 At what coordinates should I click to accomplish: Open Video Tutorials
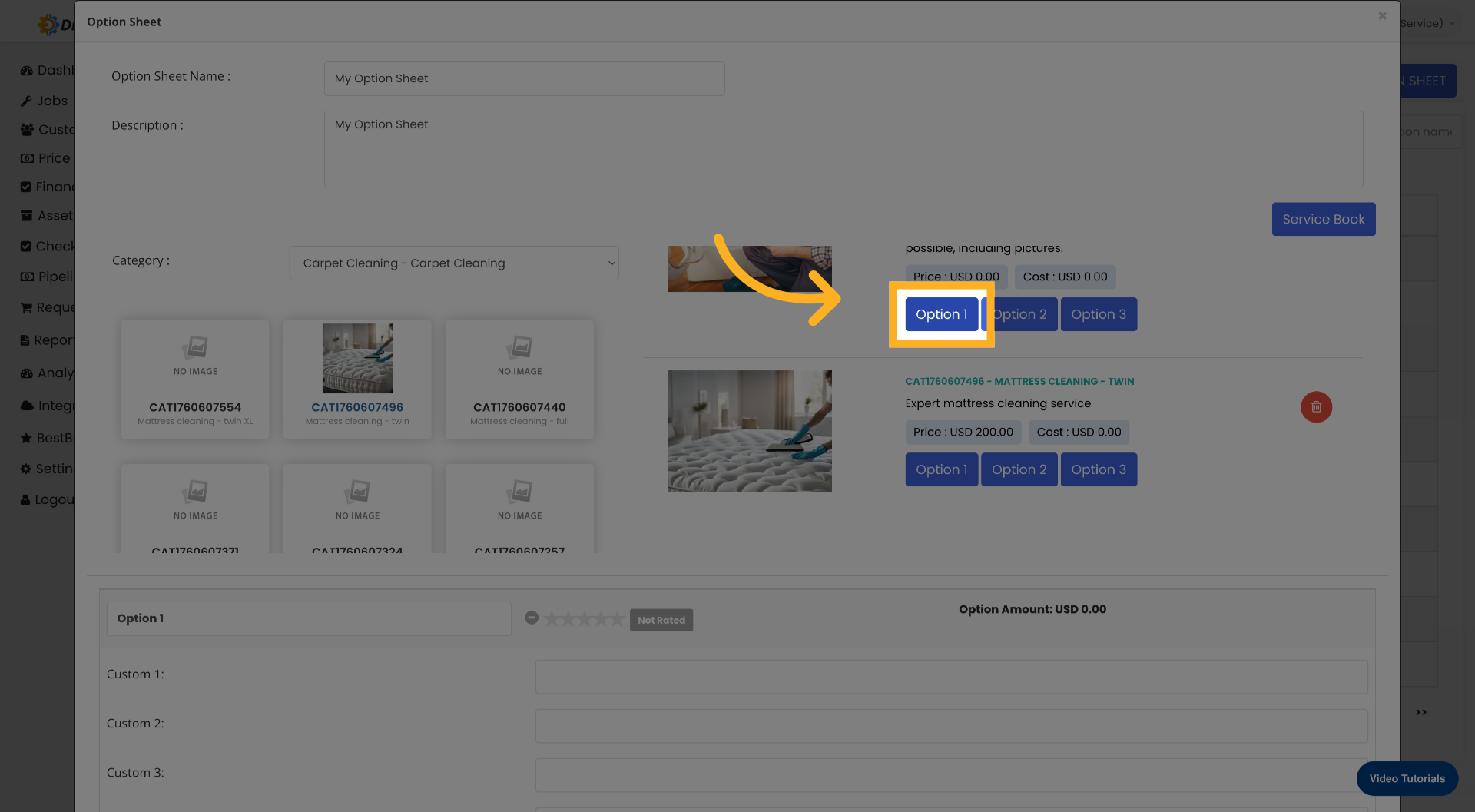pos(1406,778)
